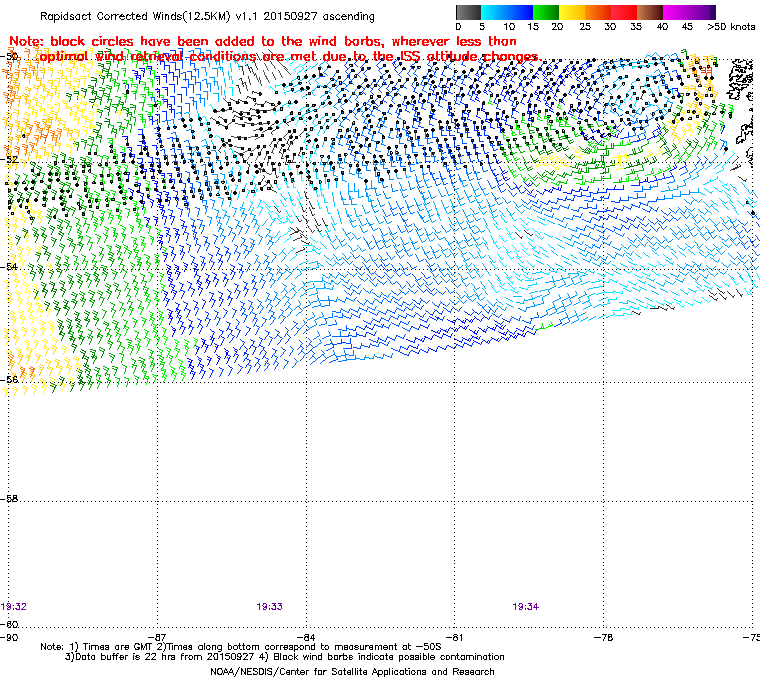Click the '15' legend scale label

[x=533, y=27]
